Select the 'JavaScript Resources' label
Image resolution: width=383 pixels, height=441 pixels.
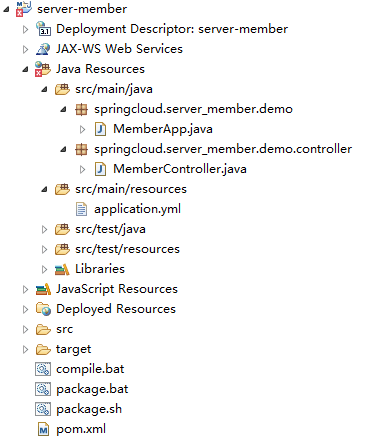[117, 289]
